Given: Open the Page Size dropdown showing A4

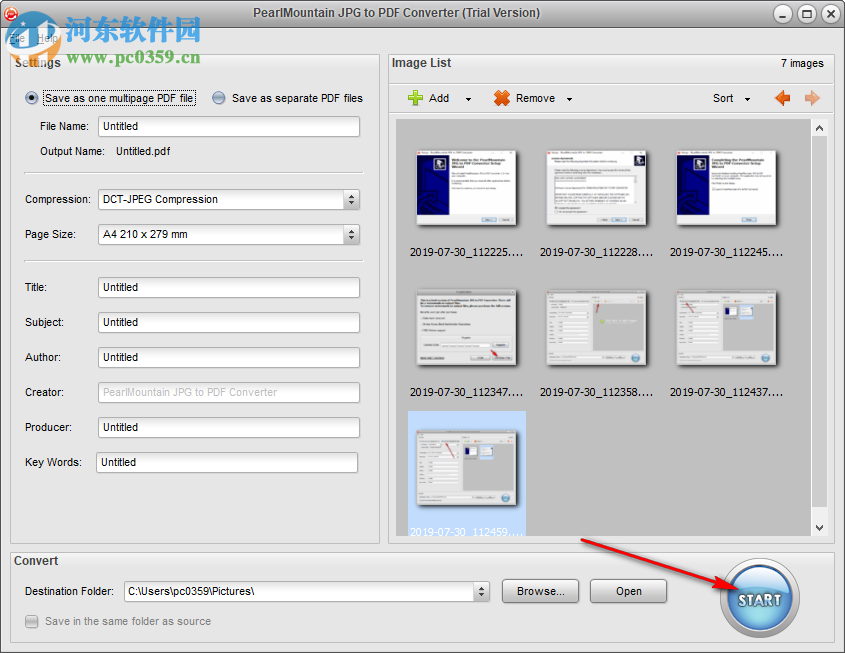Looking at the screenshot, I should (351, 234).
